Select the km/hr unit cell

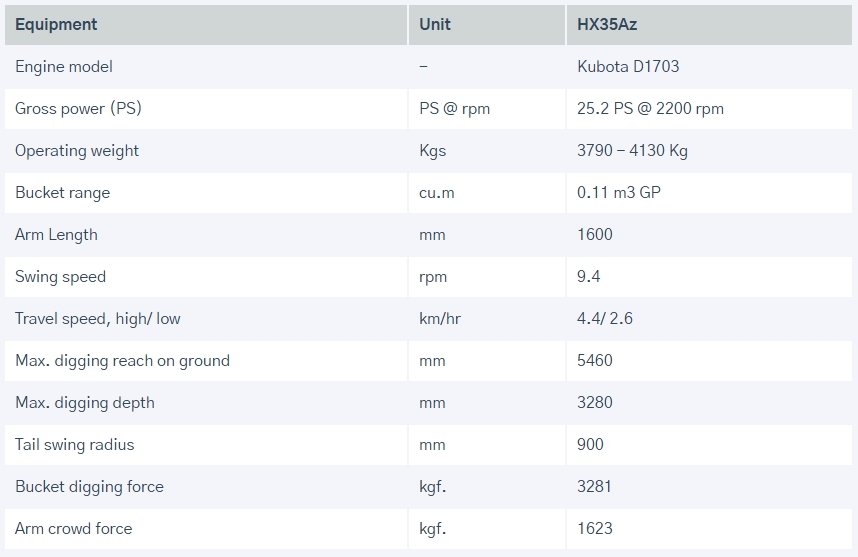point(440,319)
